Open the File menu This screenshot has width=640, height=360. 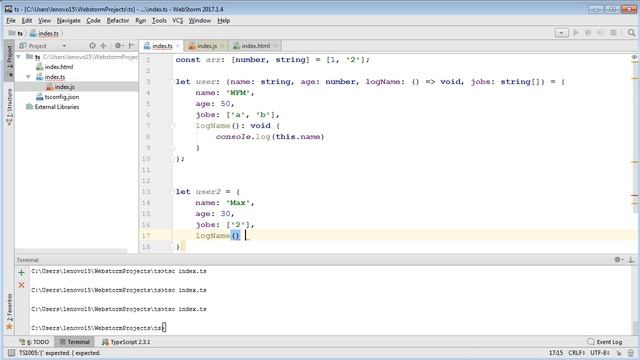click(11, 20)
